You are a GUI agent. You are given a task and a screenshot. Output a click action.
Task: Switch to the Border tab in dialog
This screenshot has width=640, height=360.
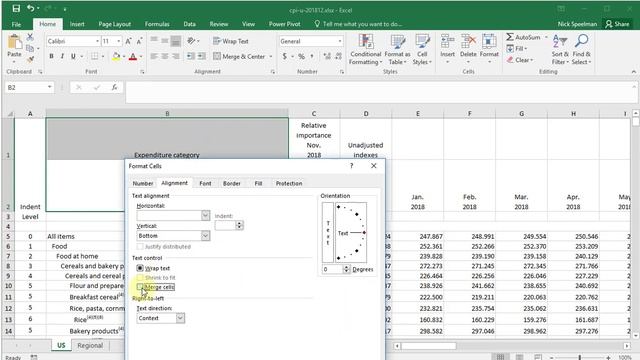232,184
